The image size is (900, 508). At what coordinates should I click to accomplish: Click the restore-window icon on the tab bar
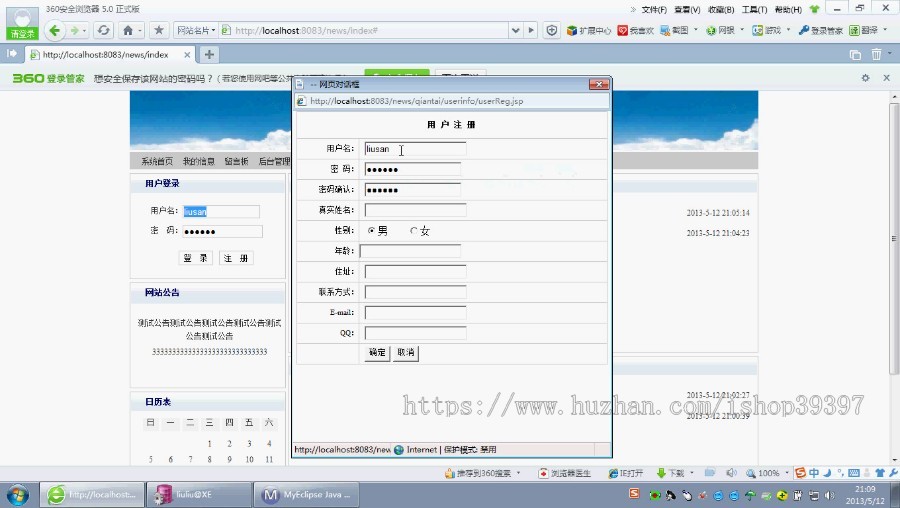pos(855,55)
